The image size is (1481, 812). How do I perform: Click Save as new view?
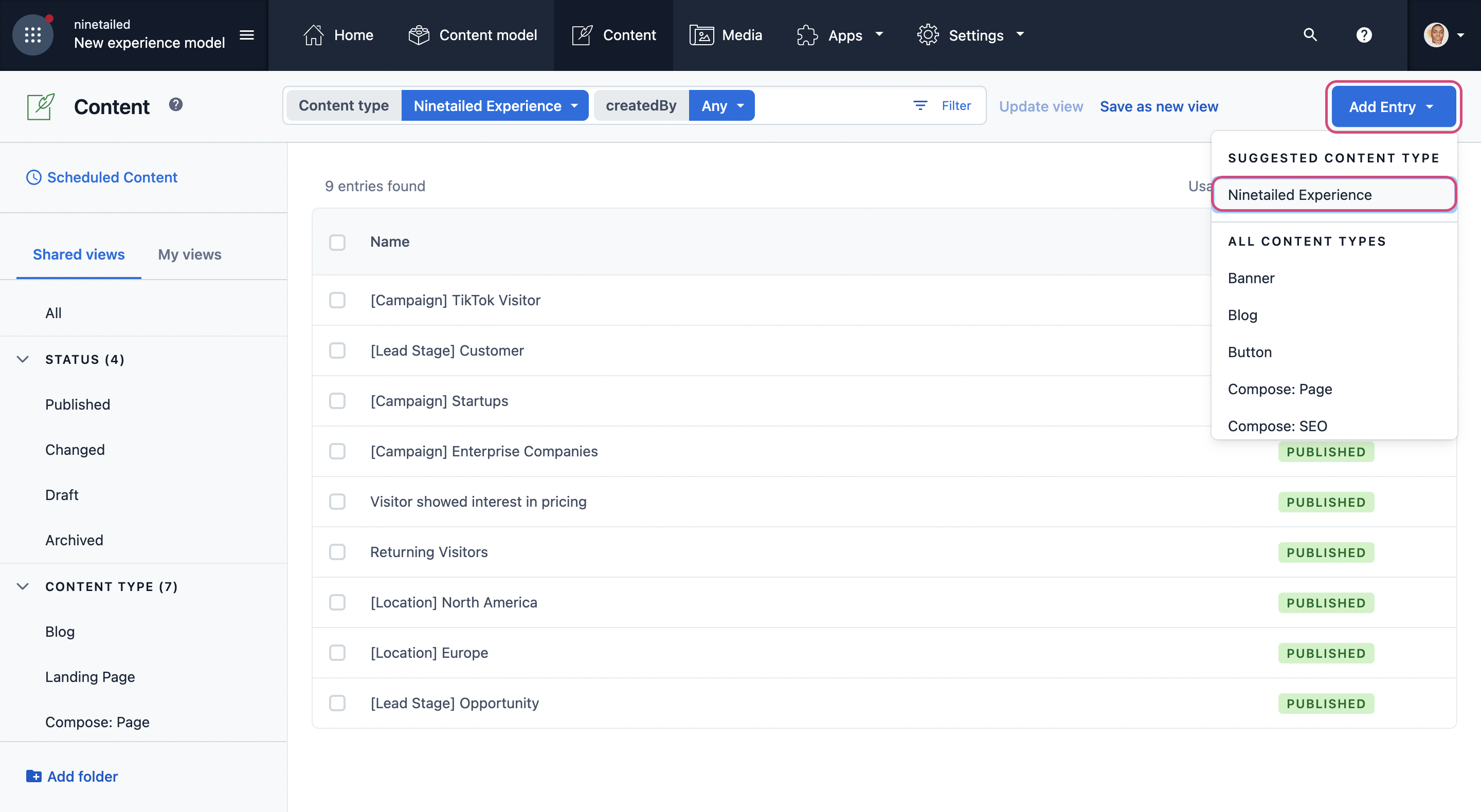(1159, 107)
